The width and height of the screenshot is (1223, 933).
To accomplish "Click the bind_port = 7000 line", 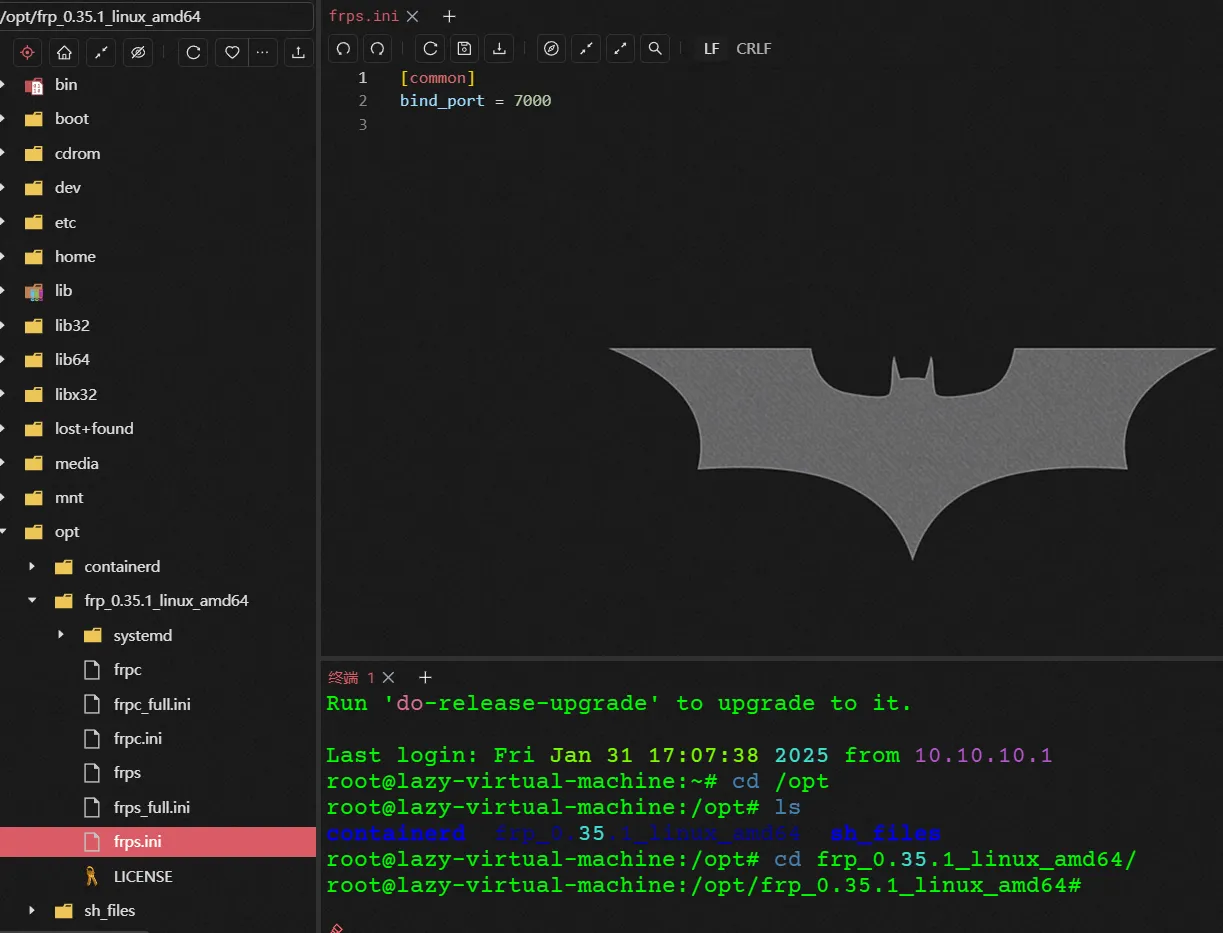I will tap(475, 101).
